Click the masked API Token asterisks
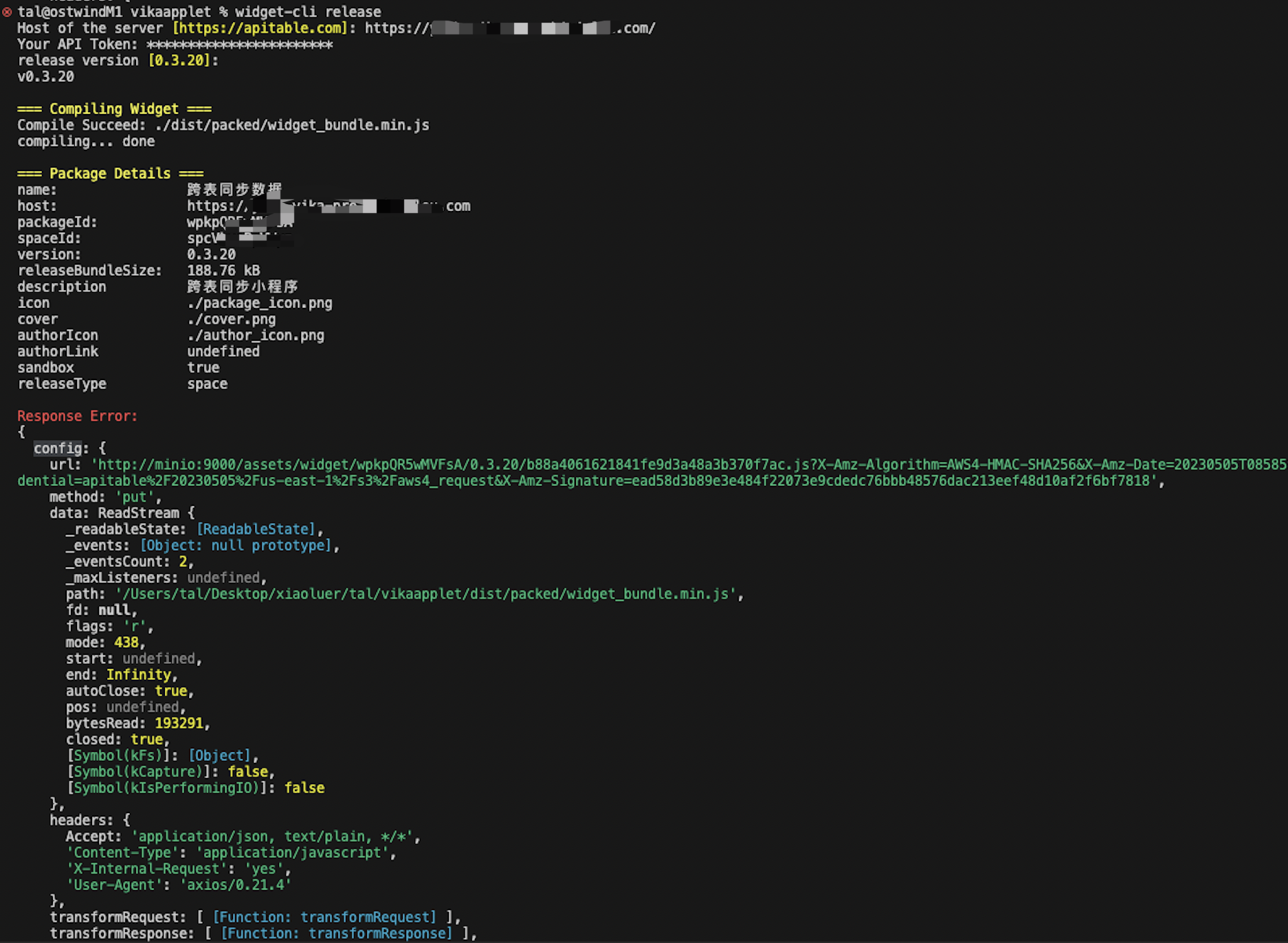 [240, 45]
